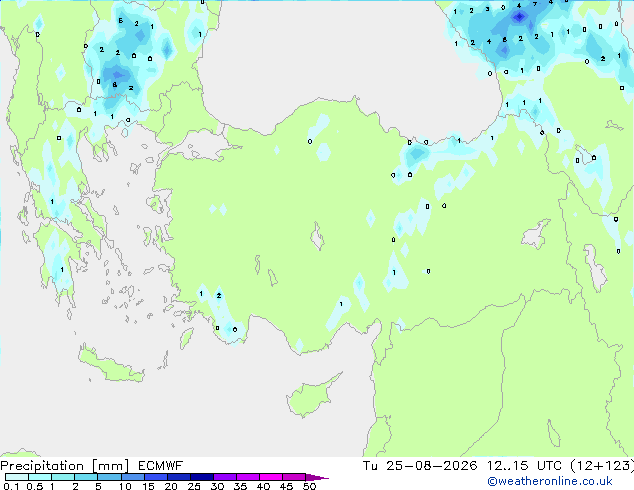Pick the 10–15 mm legend color box

(132, 477)
